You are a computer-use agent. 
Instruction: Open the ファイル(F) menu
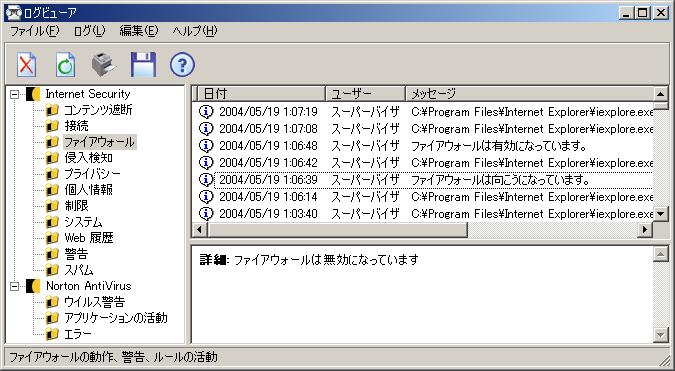(x=34, y=31)
